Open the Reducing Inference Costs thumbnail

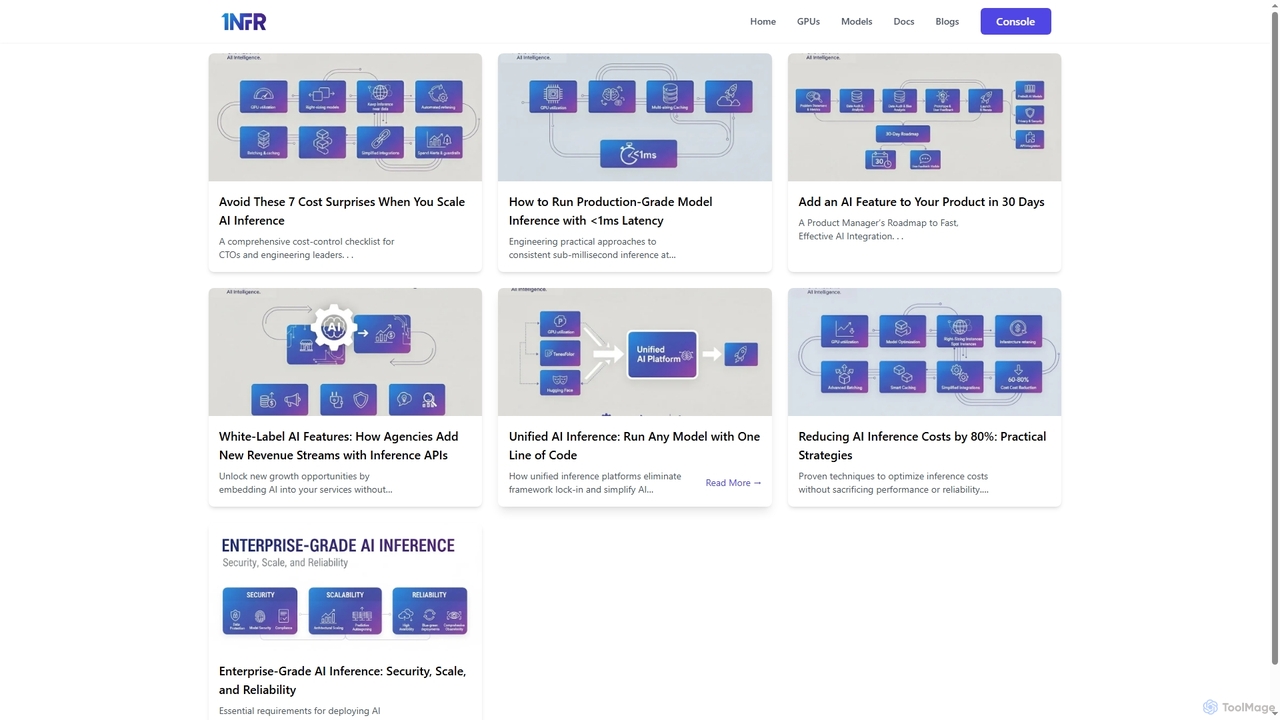[x=924, y=352]
